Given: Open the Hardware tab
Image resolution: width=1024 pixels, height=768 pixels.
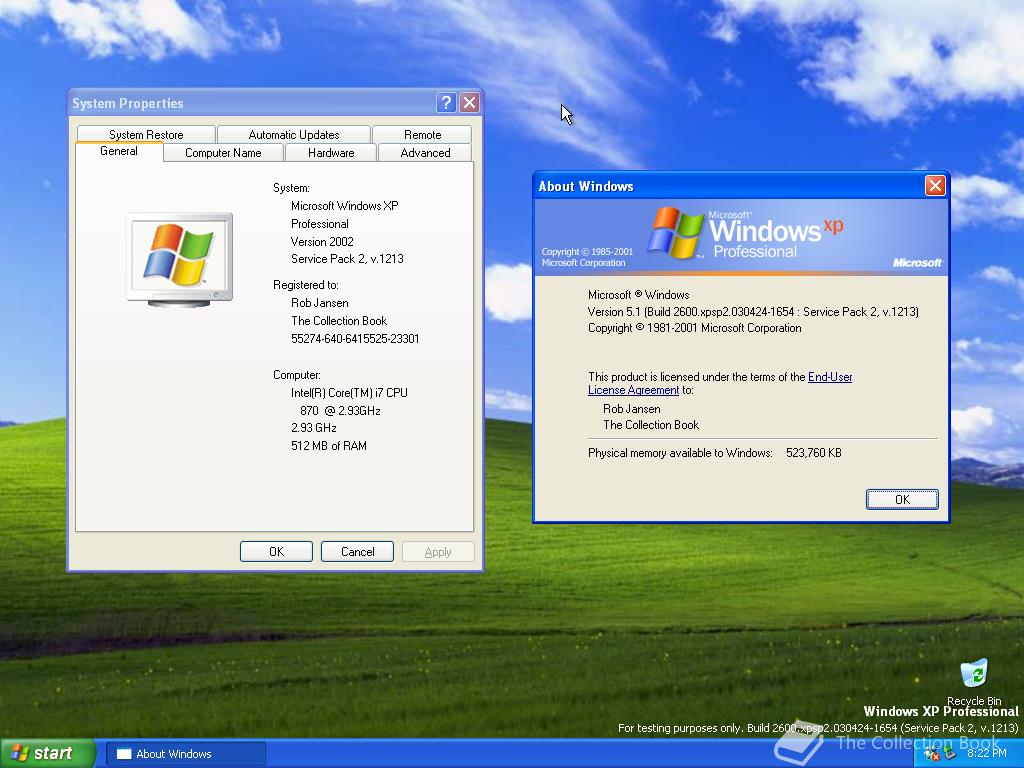Looking at the screenshot, I should click(331, 153).
